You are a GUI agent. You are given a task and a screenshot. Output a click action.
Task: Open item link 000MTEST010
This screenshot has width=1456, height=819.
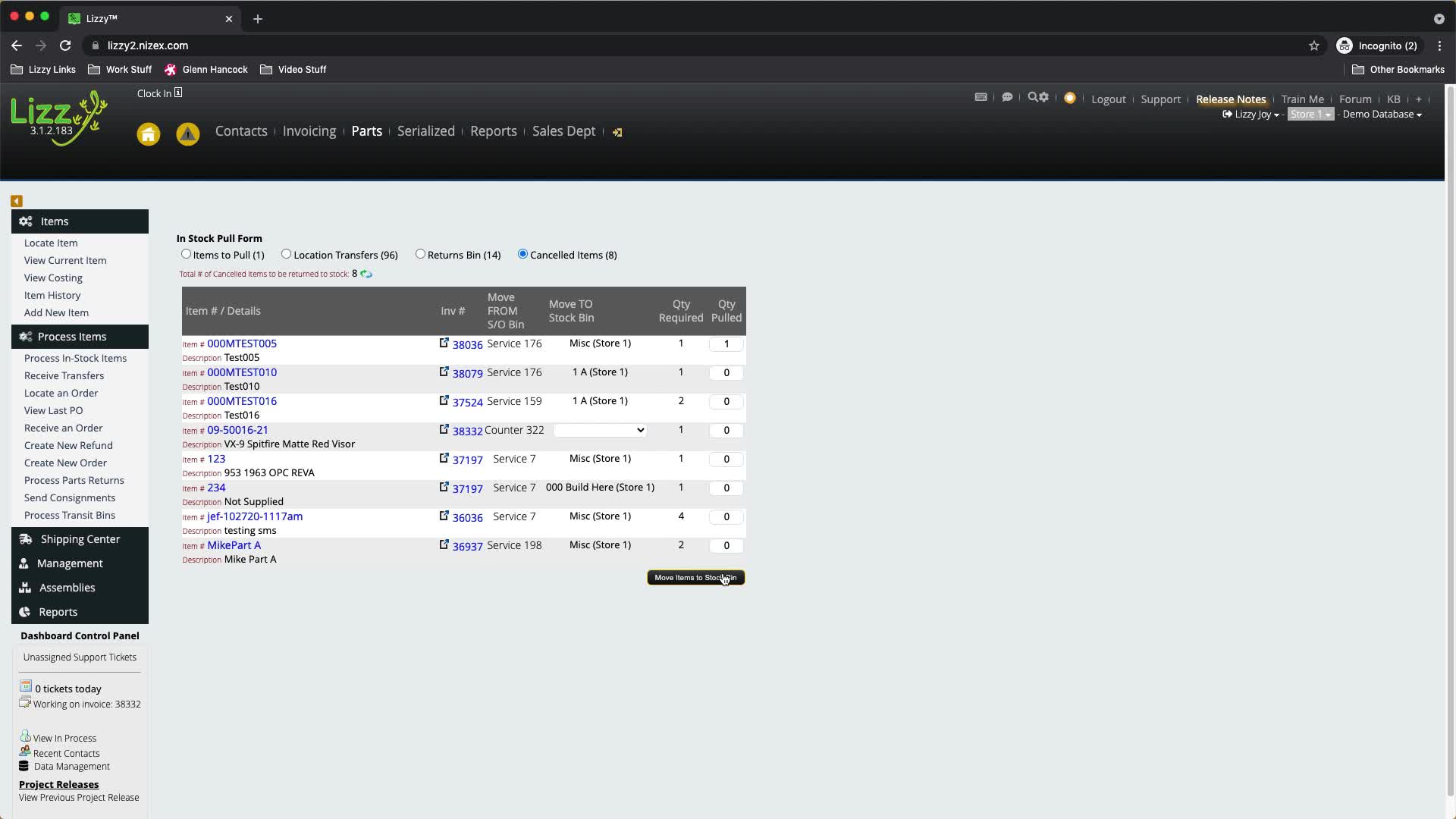click(242, 372)
